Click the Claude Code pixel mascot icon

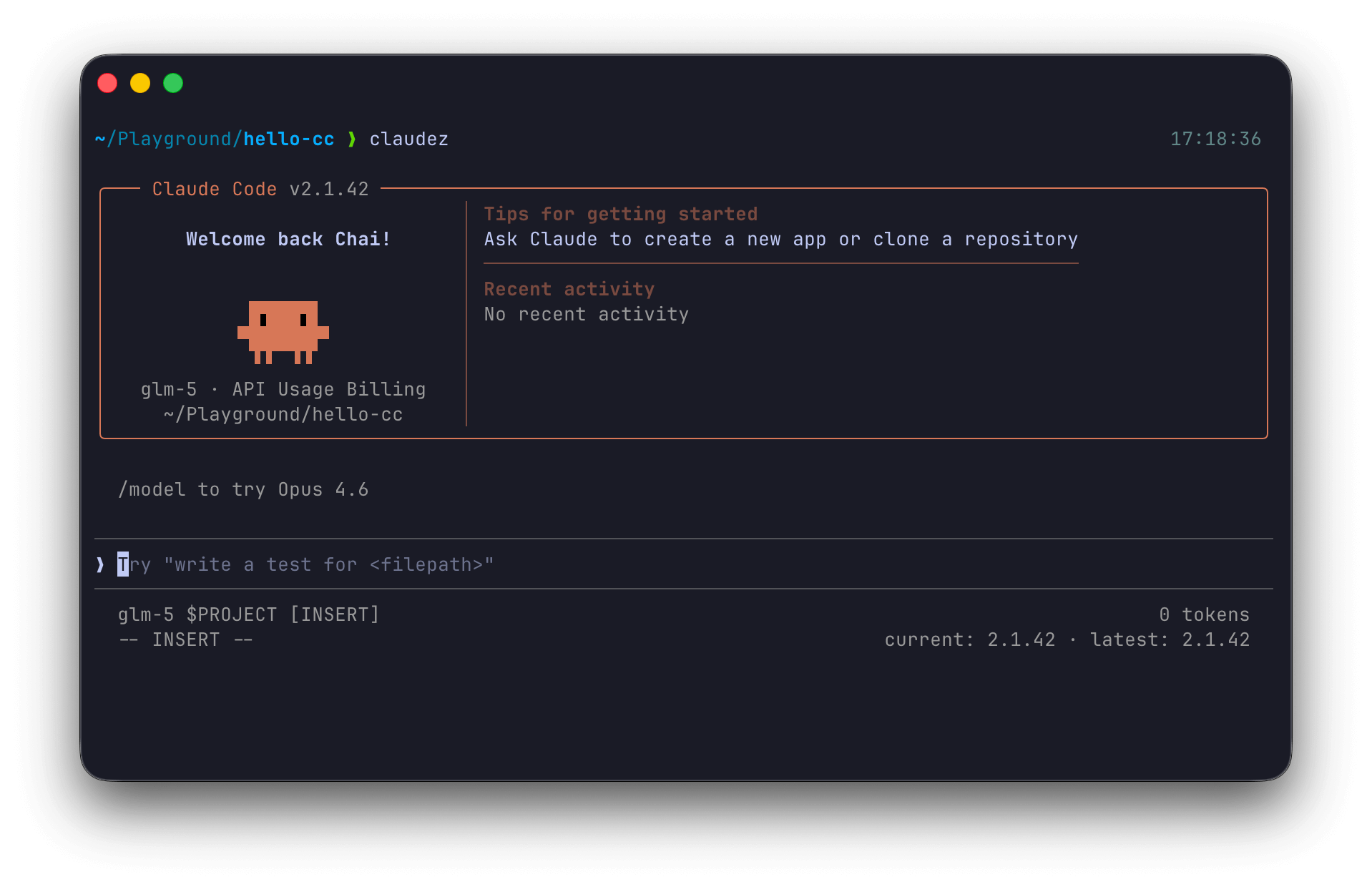point(283,331)
